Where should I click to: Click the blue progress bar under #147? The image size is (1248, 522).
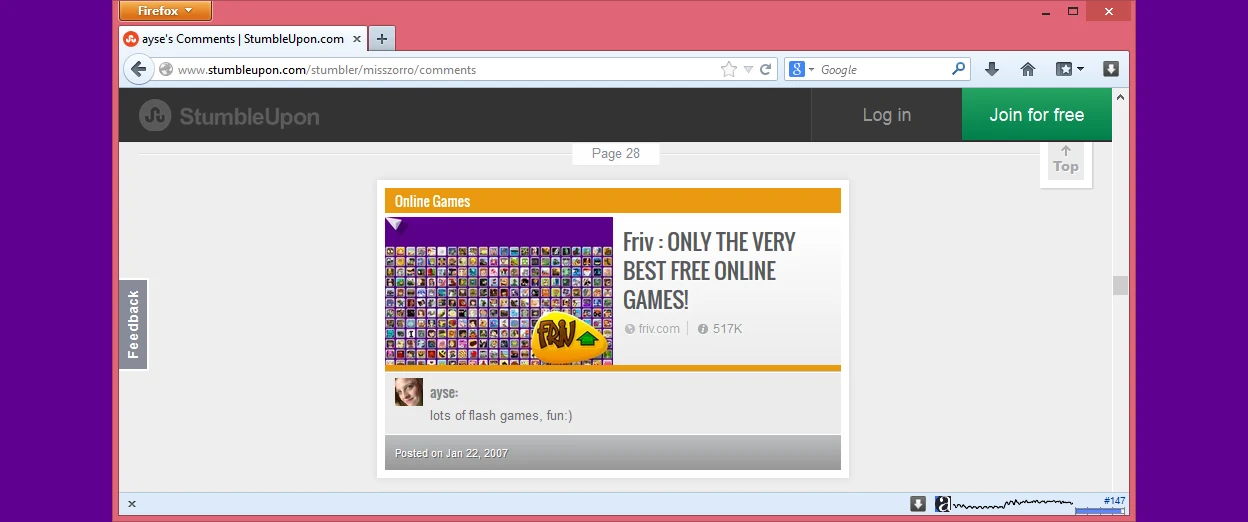click(x=1099, y=511)
